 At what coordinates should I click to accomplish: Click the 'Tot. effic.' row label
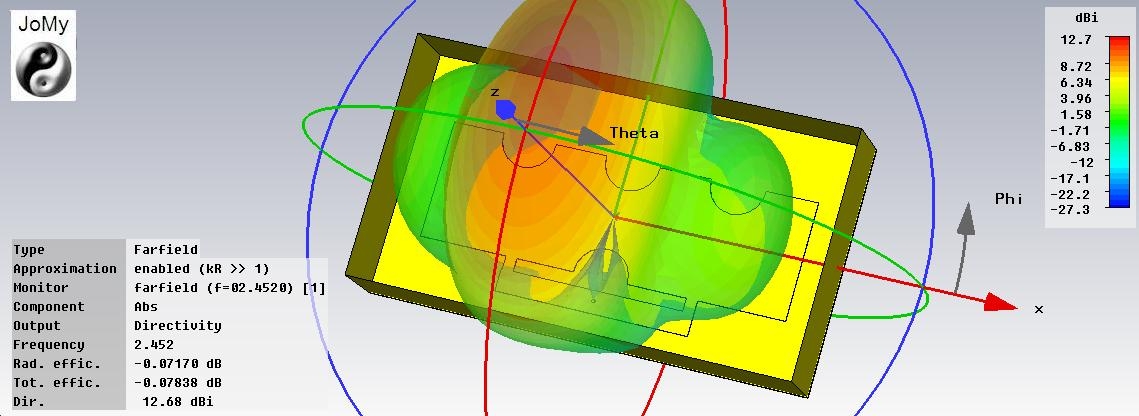pyautogui.click(x=57, y=382)
